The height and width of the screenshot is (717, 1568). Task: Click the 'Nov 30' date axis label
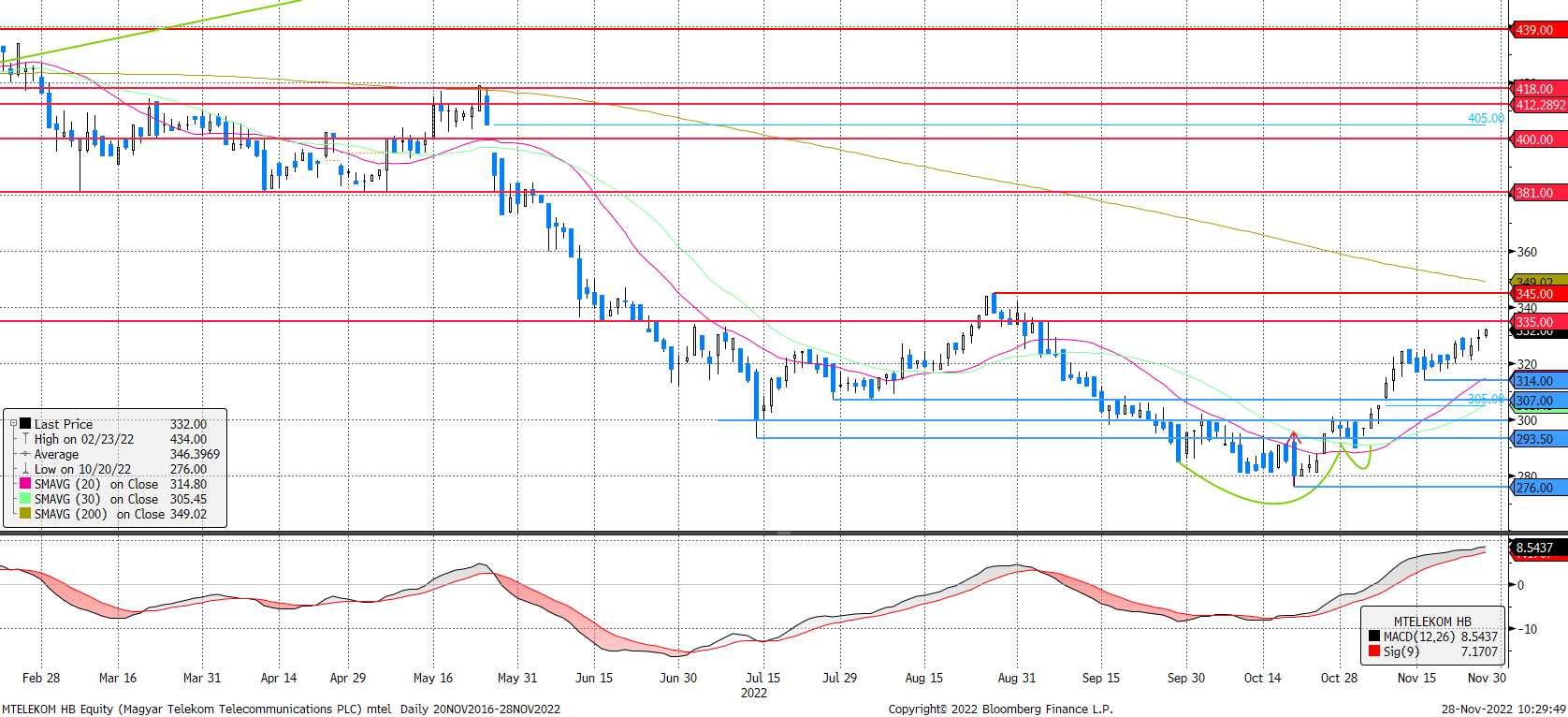[x=1487, y=678]
